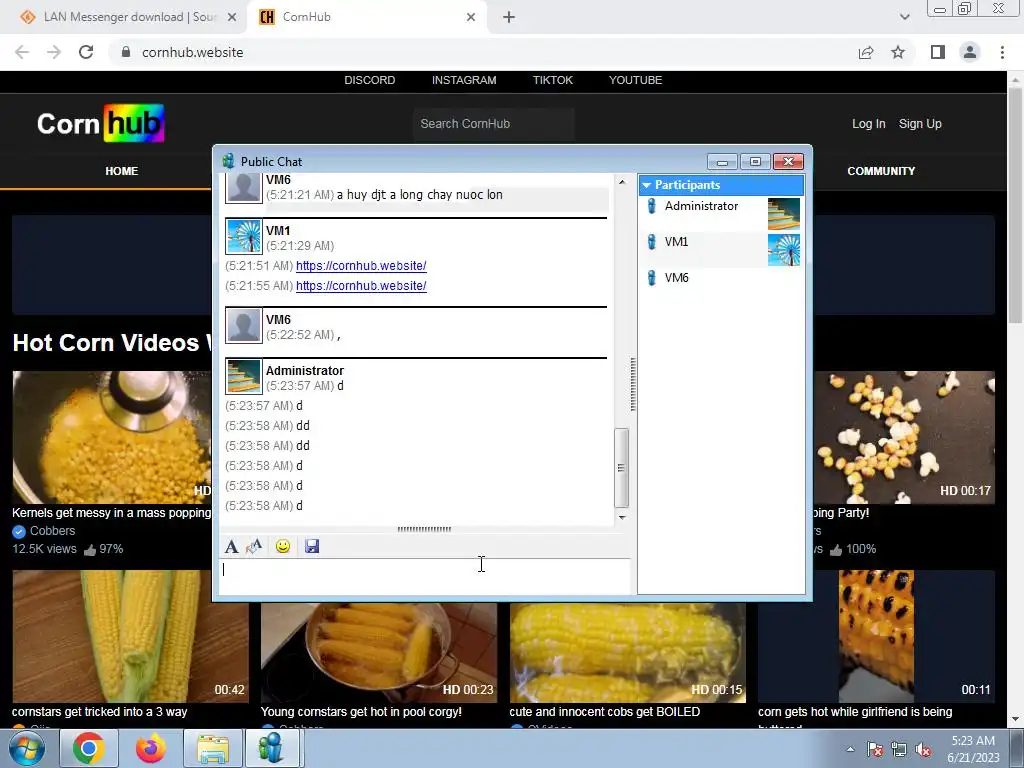Bookmark this page with the star icon
The height and width of the screenshot is (768, 1024).
(x=898, y=52)
